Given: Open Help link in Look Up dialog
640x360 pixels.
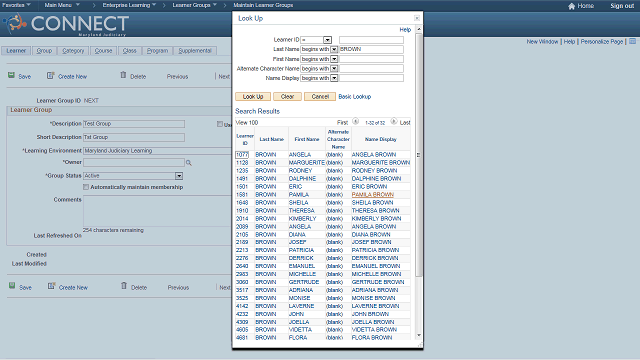Looking at the screenshot, I should pos(405,30).
